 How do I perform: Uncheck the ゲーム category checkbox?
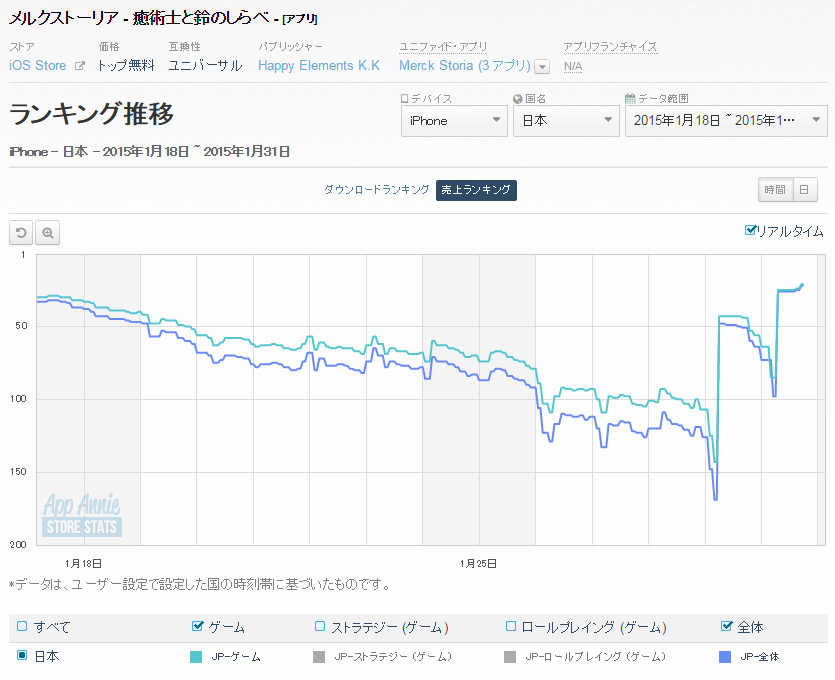coord(197,626)
